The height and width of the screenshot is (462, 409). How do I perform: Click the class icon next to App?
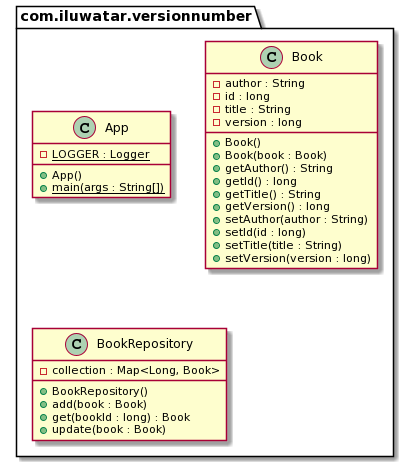pyautogui.click(x=84, y=128)
